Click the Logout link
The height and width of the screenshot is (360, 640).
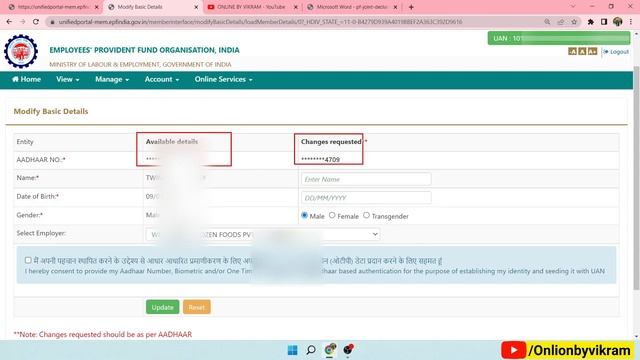click(x=616, y=52)
